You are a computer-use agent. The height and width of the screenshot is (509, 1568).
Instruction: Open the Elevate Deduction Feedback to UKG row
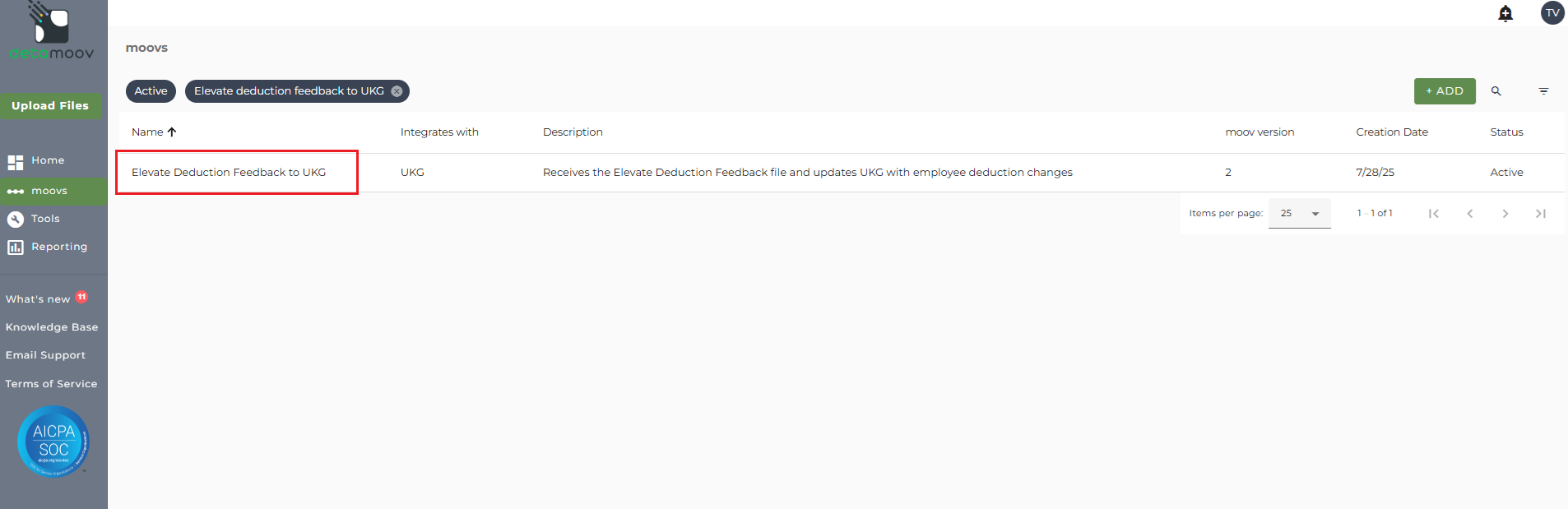(229, 173)
